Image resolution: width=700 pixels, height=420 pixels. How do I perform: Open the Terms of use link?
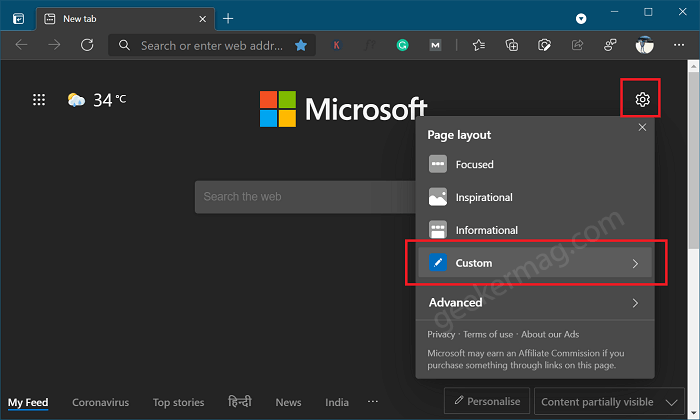(x=488, y=334)
